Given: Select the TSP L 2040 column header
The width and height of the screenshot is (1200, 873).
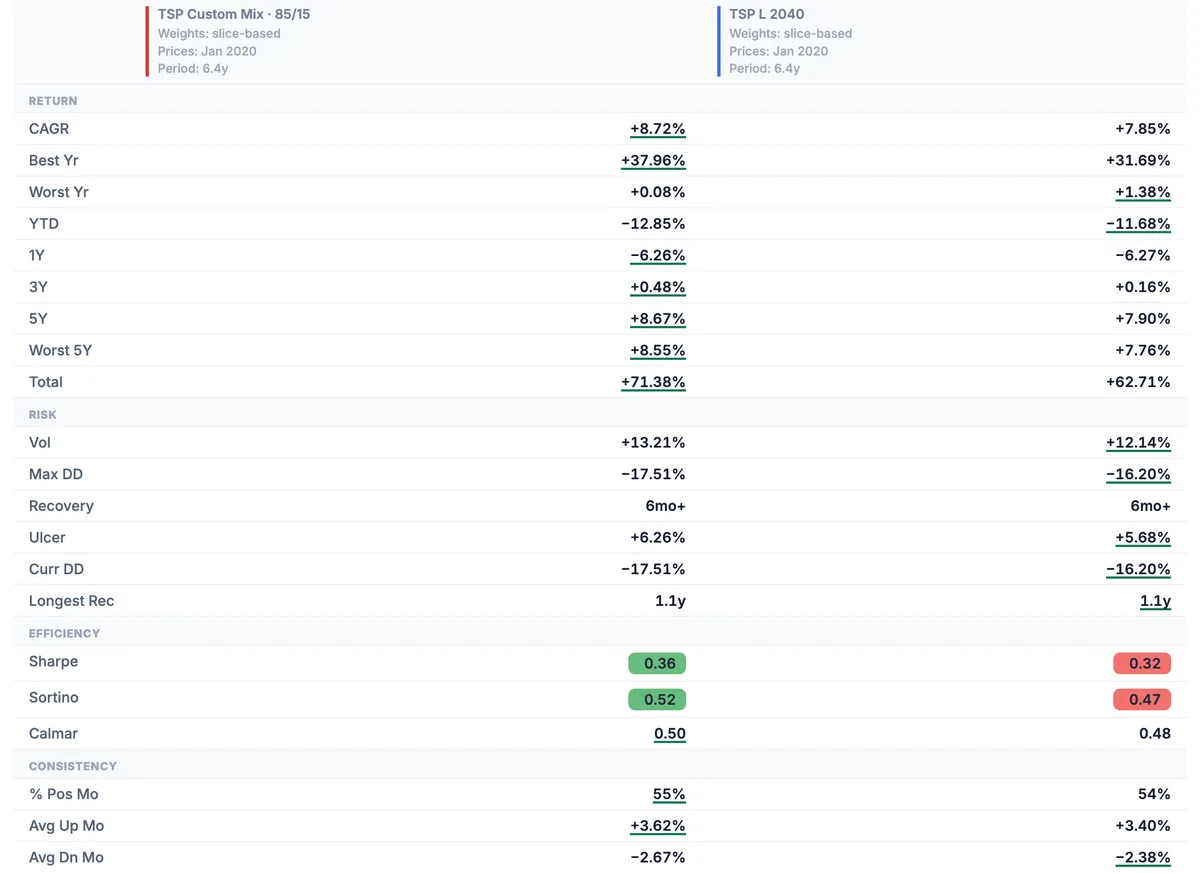Looking at the screenshot, I should [767, 15].
